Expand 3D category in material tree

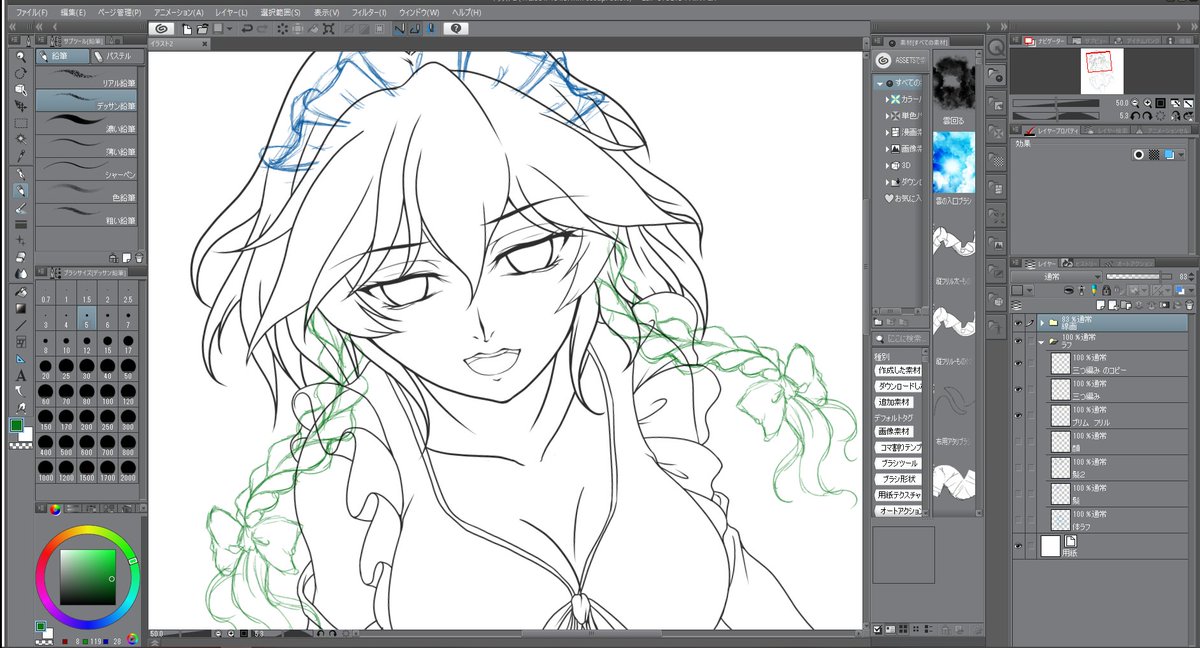pyautogui.click(x=886, y=165)
